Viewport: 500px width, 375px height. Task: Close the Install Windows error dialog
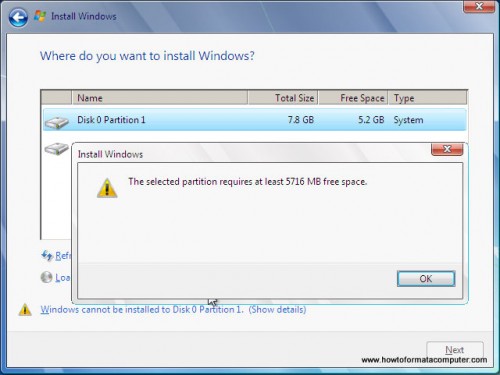tap(447, 149)
